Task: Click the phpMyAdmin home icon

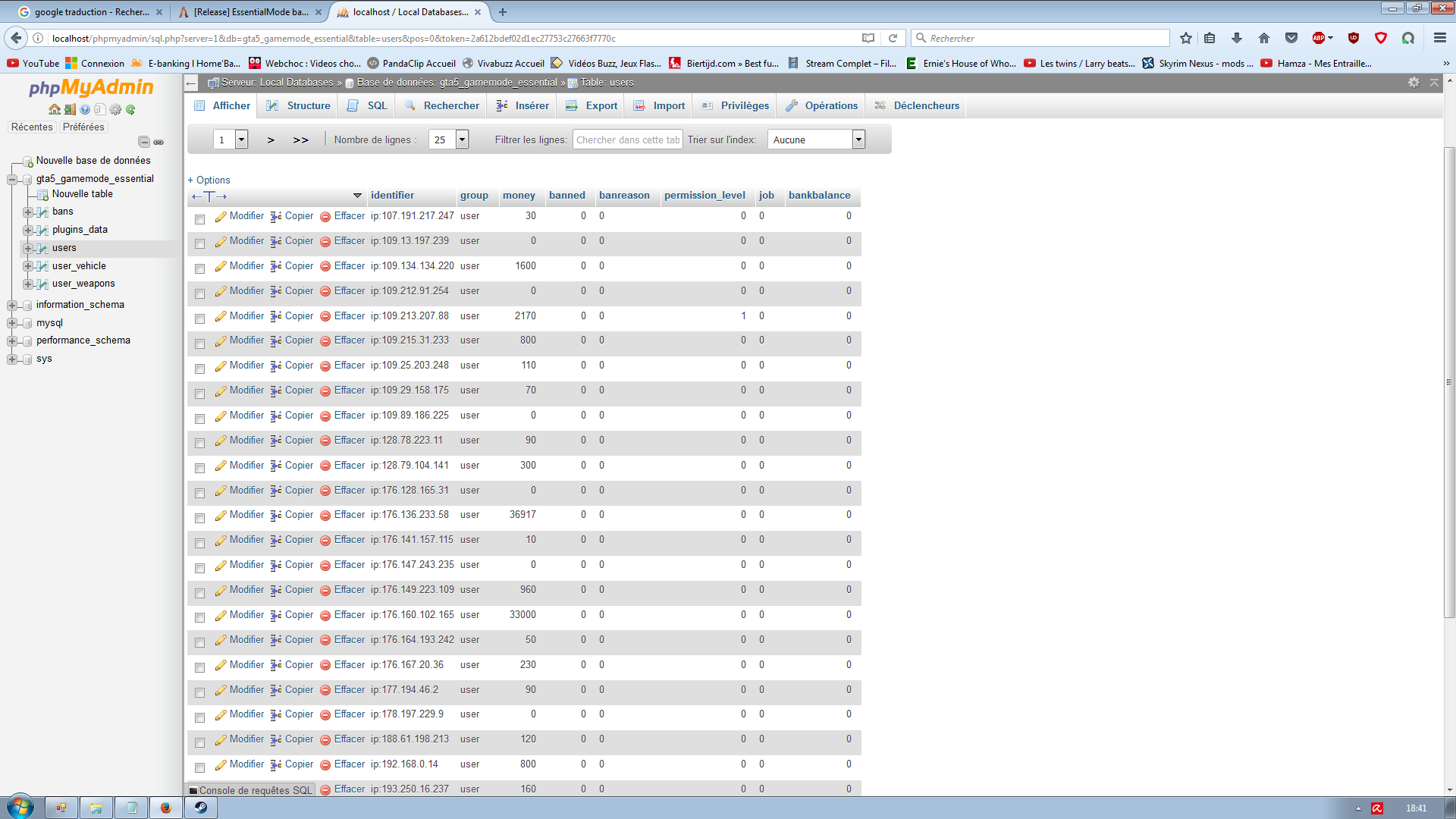Action: tap(55, 110)
